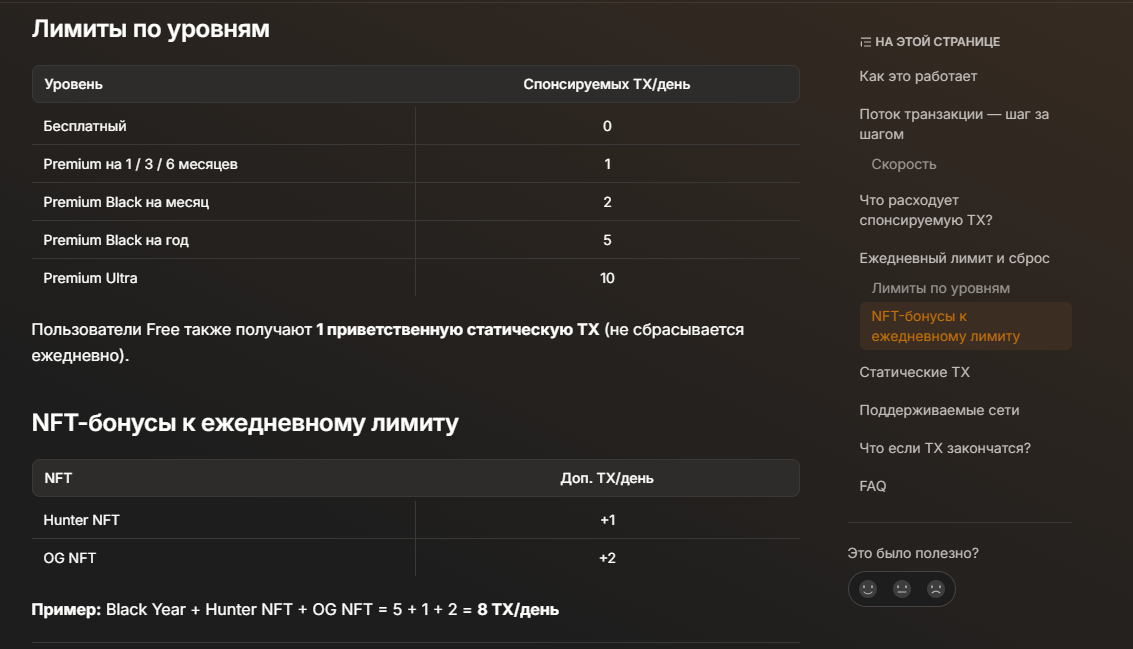Click the value 0 for Бесплатный
The image size is (1133, 649).
coord(607,126)
